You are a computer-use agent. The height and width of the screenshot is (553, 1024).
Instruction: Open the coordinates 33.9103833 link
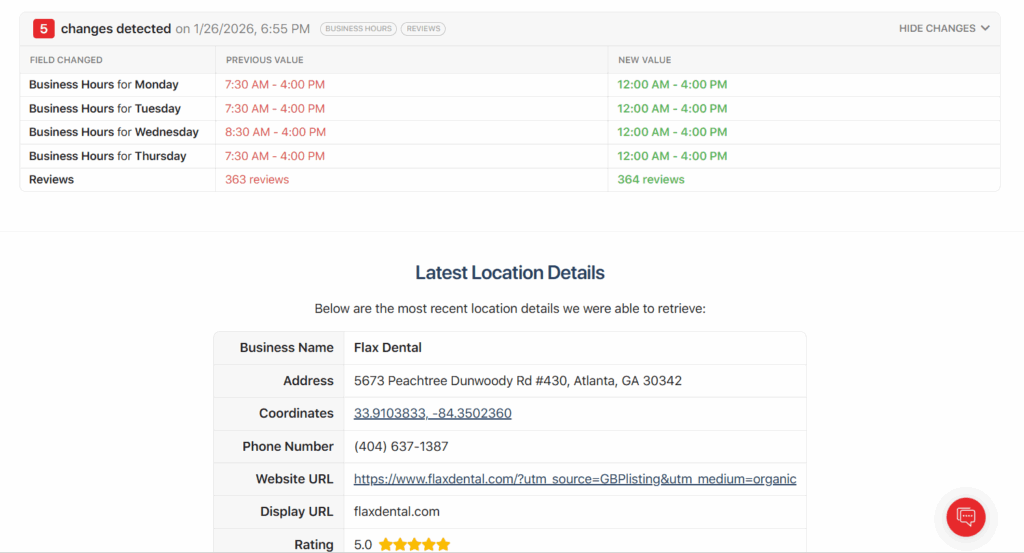click(432, 413)
